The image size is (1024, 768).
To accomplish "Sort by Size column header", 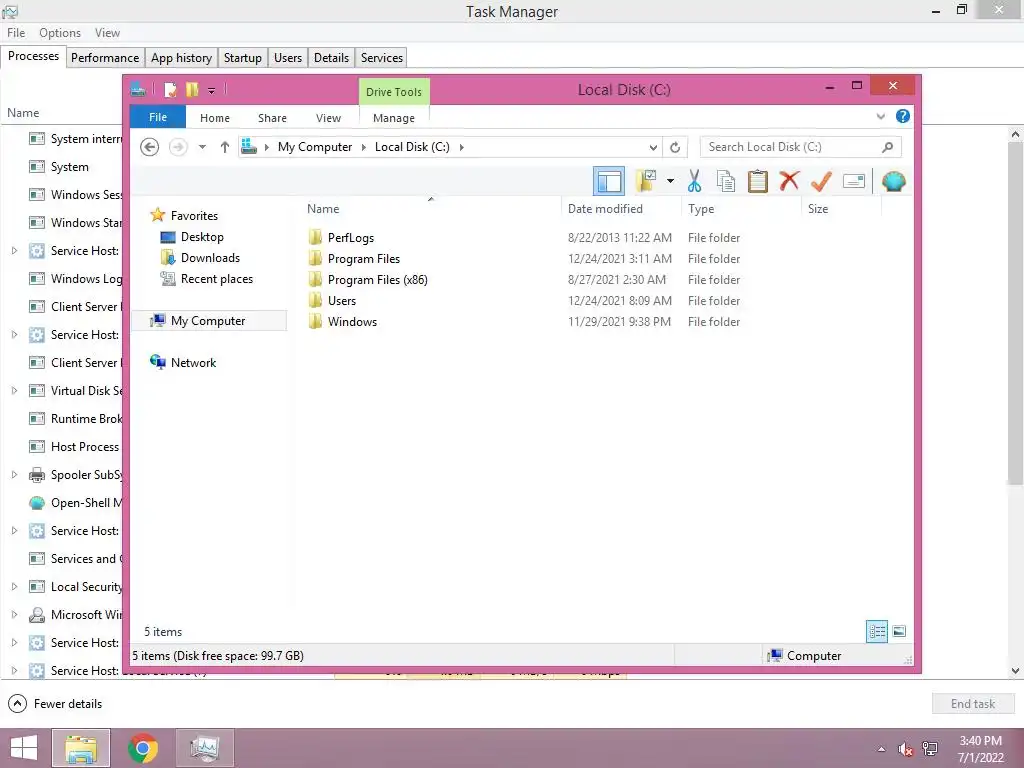I will pos(841,208).
